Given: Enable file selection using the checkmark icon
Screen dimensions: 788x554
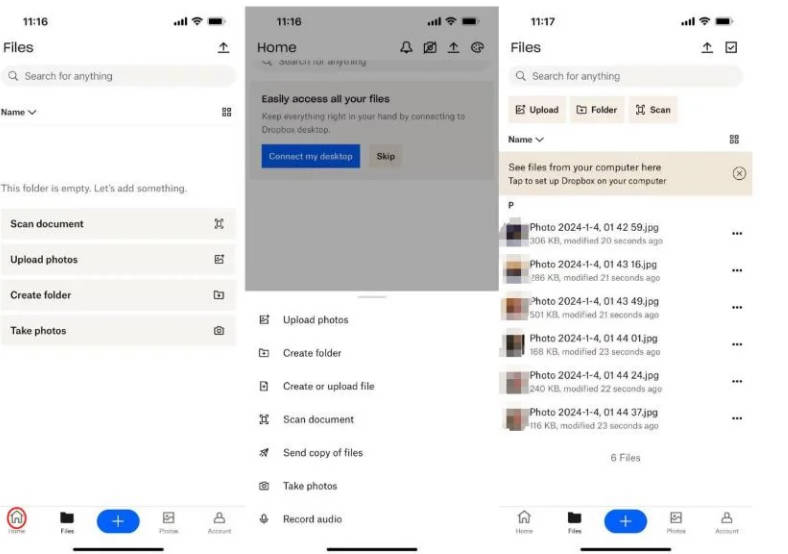Looking at the screenshot, I should click(731, 48).
